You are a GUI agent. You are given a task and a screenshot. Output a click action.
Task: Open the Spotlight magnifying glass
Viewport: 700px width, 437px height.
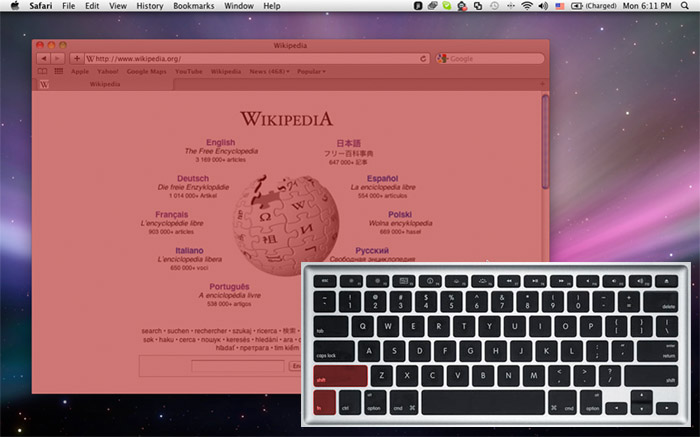tap(685, 6)
